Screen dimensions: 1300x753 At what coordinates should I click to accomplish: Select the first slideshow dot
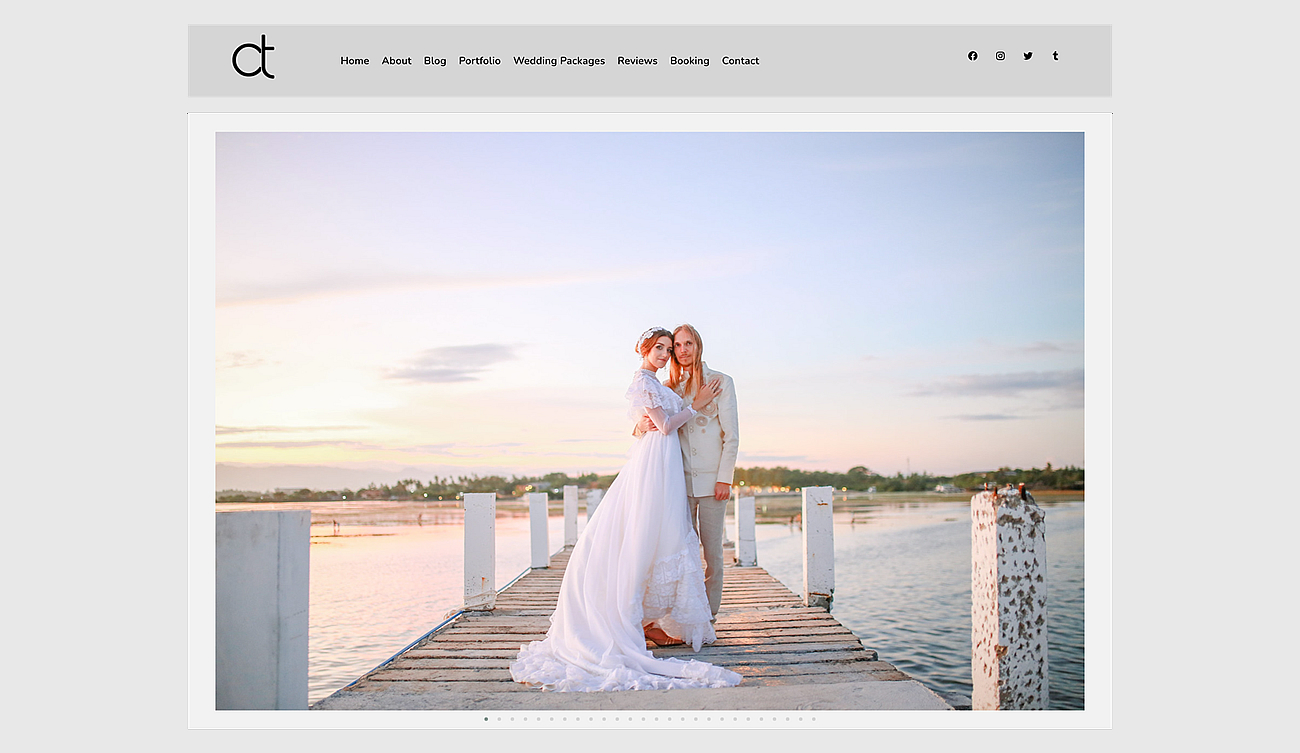485,719
